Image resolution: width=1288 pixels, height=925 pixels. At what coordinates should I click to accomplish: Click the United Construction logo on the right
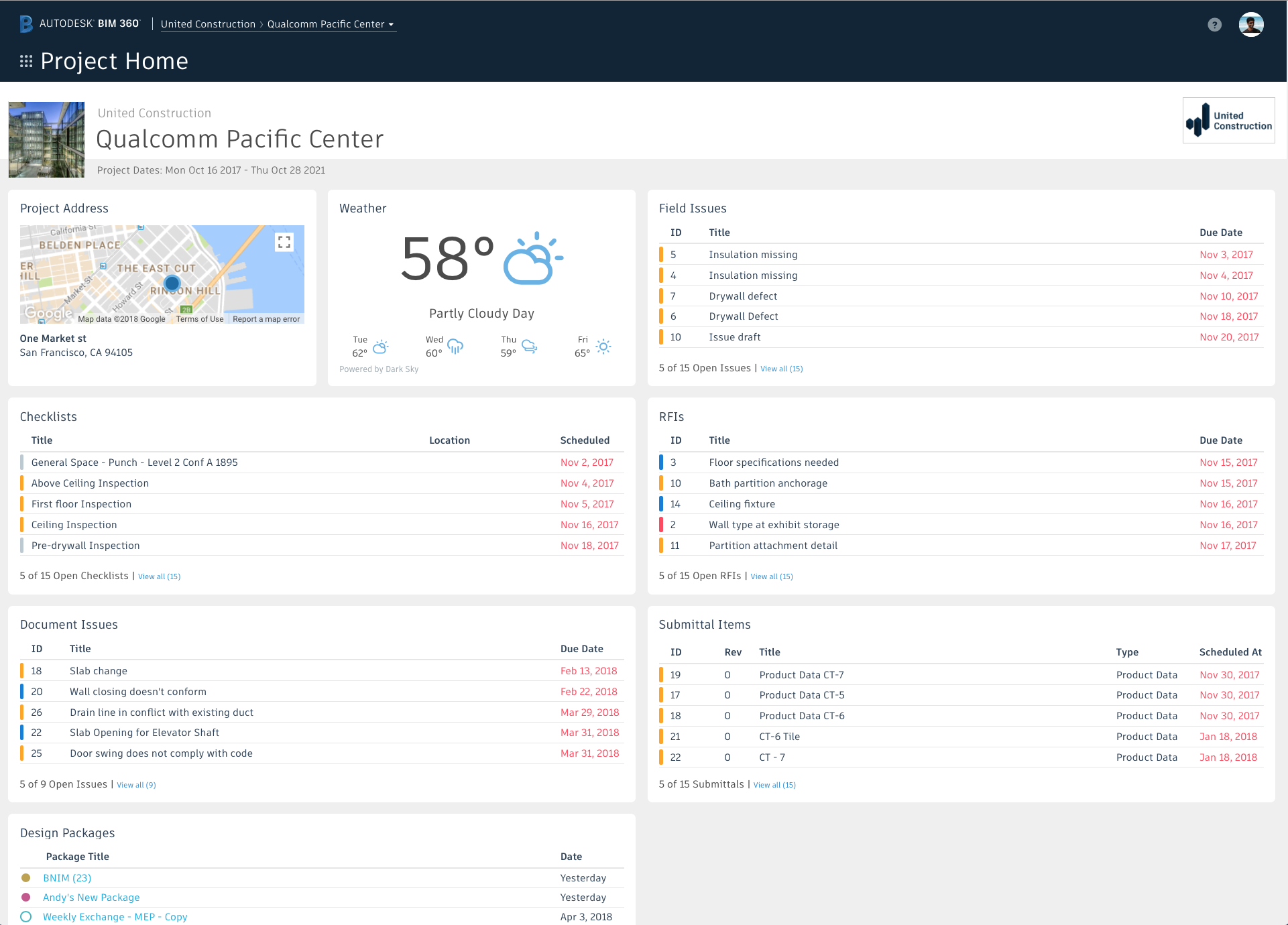(1228, 121)
